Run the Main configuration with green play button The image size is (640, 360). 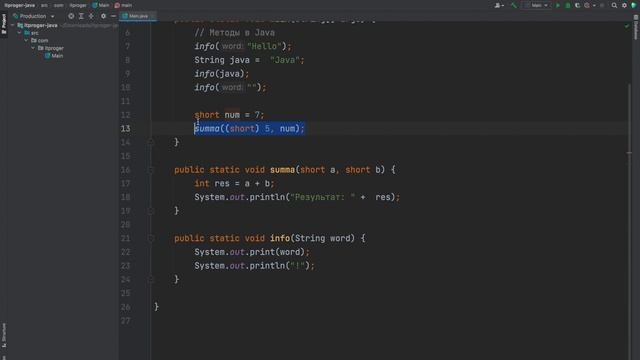point(558,5)
